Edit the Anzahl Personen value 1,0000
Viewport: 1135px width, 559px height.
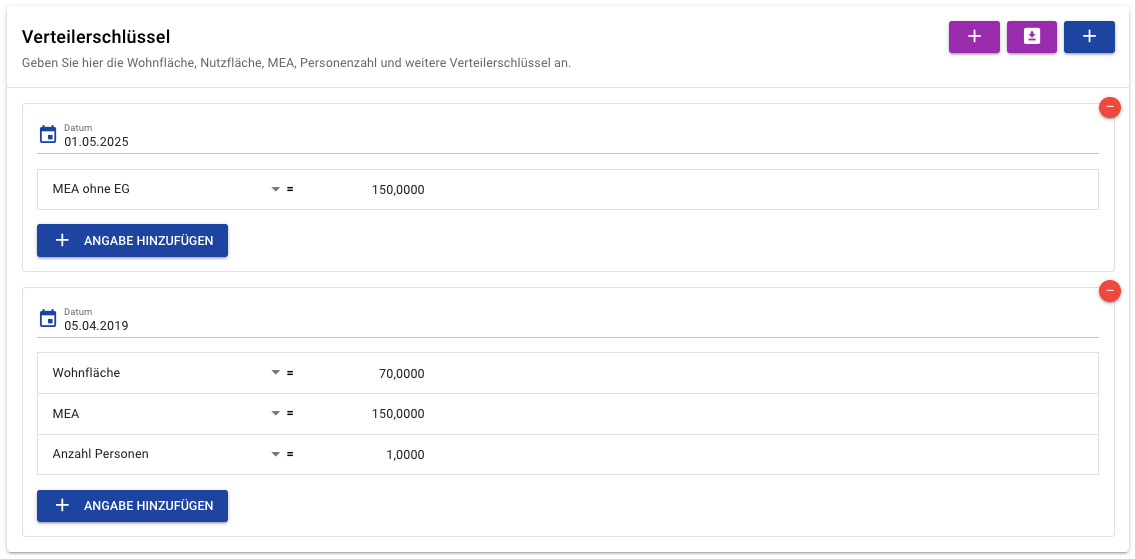coord(362,455)
